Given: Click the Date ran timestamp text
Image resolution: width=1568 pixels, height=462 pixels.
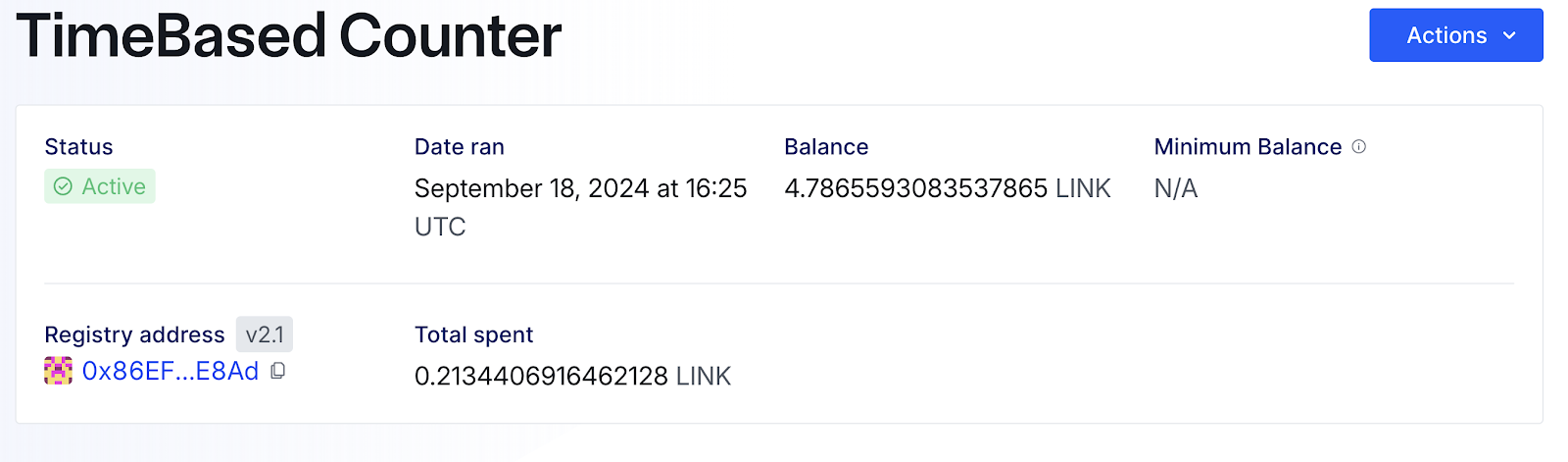Looking at the screenshot, I should (580, 188).
